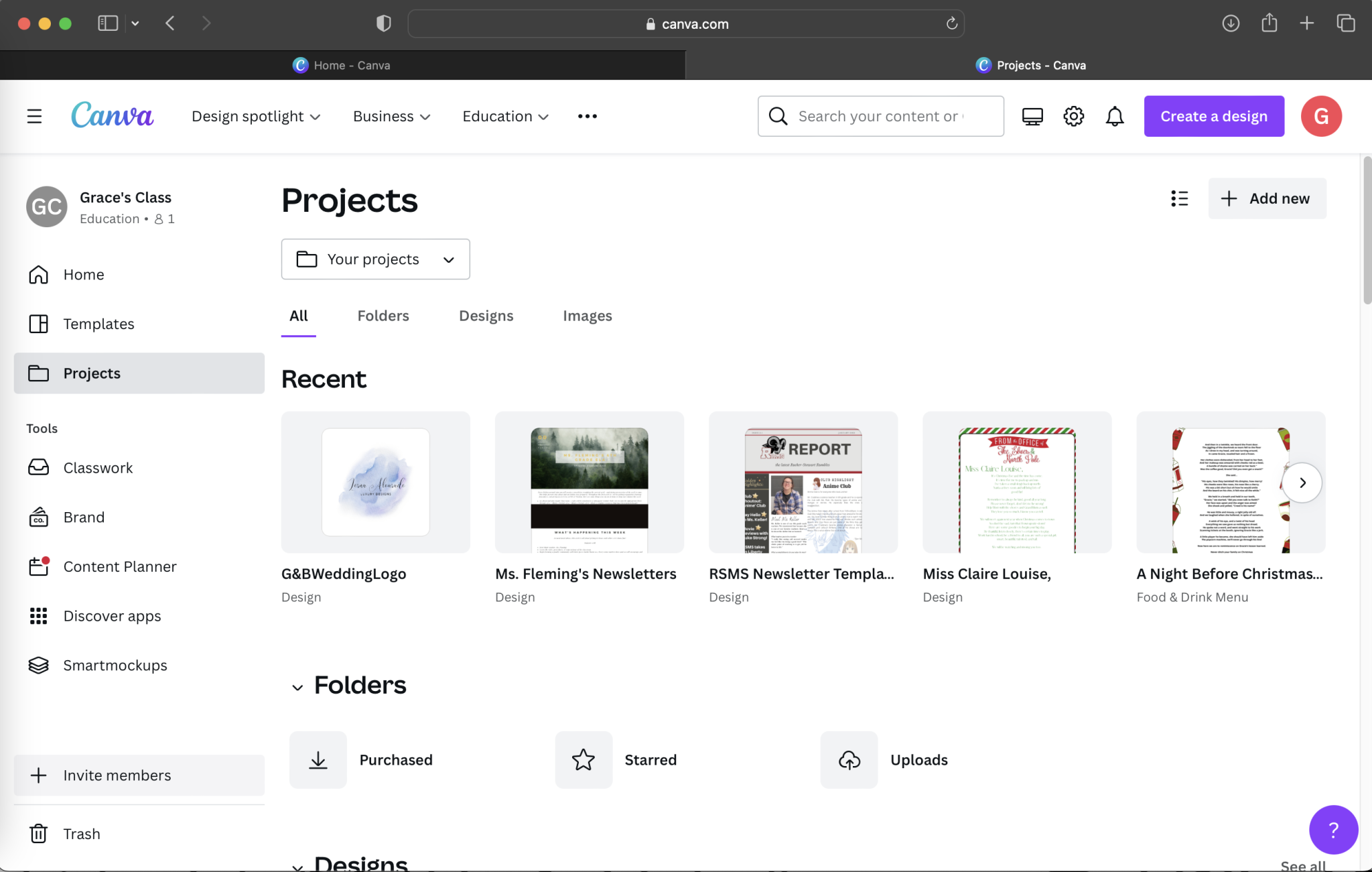This screenshot has height=872, width=1372.
Task: Click the desktop app monitor icon
Action: click(1032, 116)
